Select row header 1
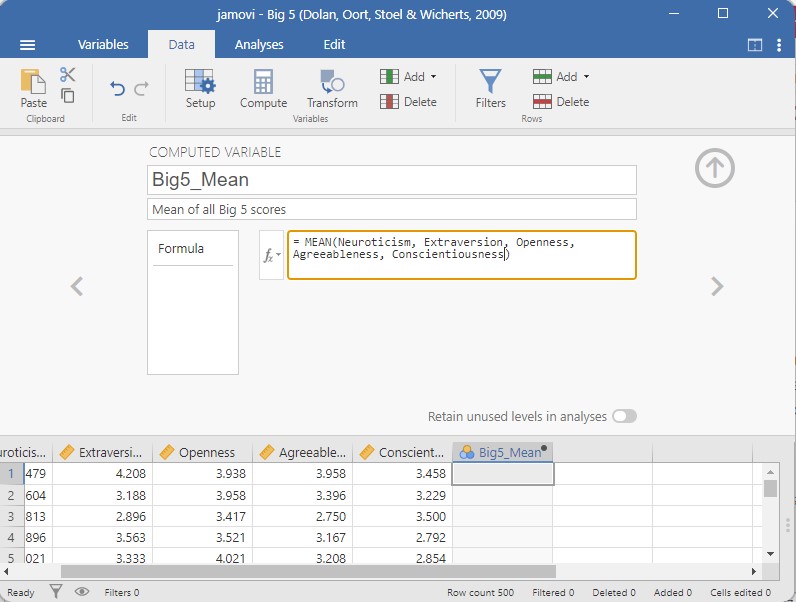The height and width of the screenshot is (602, 796). tap(11, 474)
